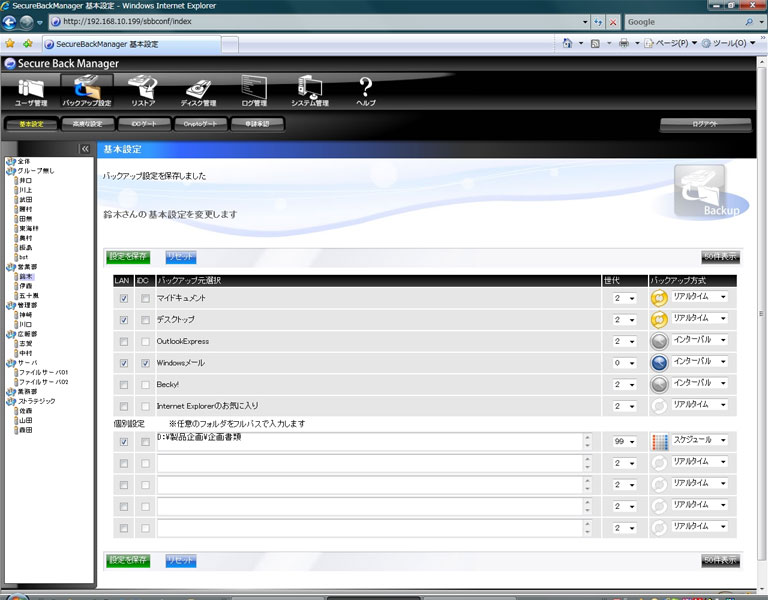Viewport: 768px width, 600px height.
Task: Select ファイルサーバ01 in tree
Action: coord(44,372)
